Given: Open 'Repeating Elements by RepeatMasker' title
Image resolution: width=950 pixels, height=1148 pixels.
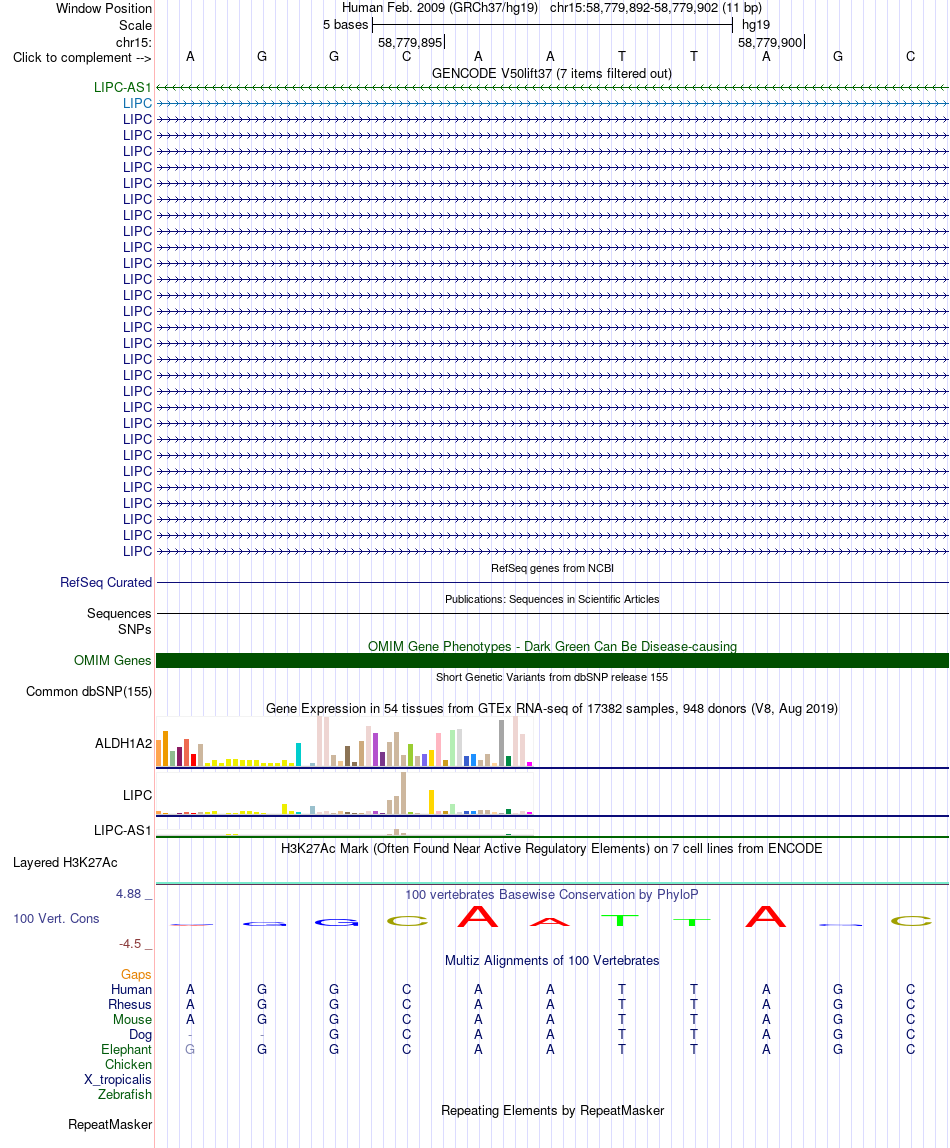Looking at the screenshot, I should tap(553, 1111).
